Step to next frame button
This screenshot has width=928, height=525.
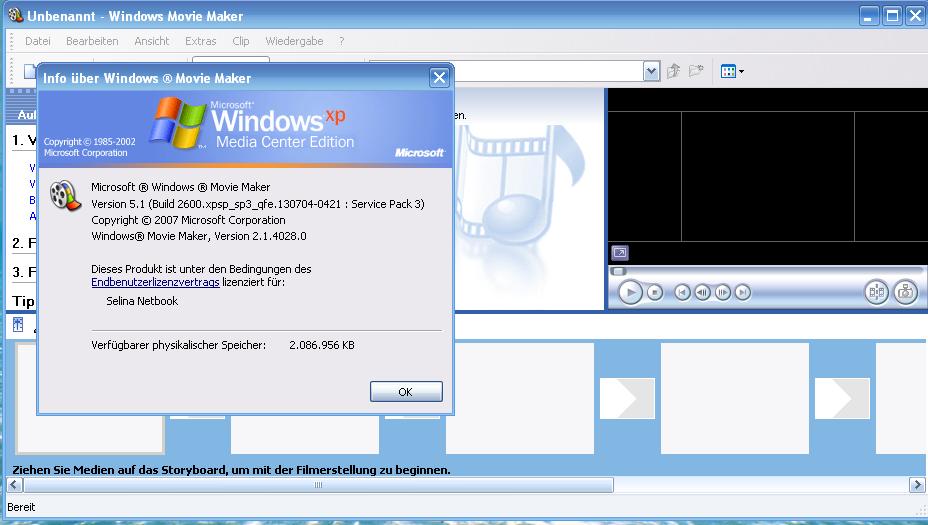coord(723,292)
